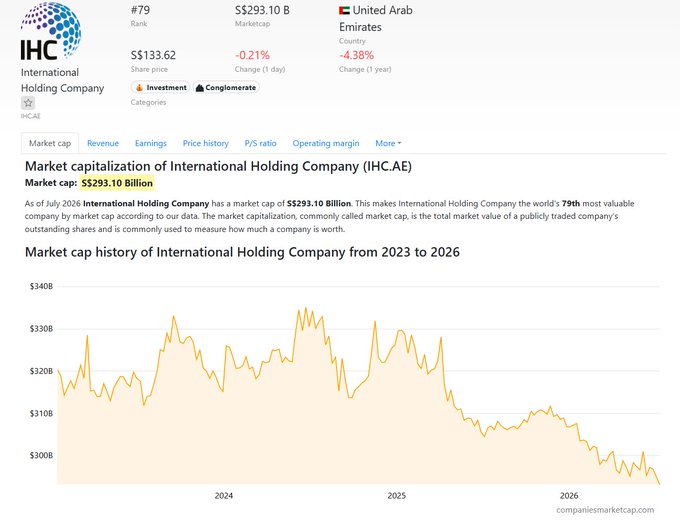
Task: Click the -4.38% one year change
Action: [356, 55]
